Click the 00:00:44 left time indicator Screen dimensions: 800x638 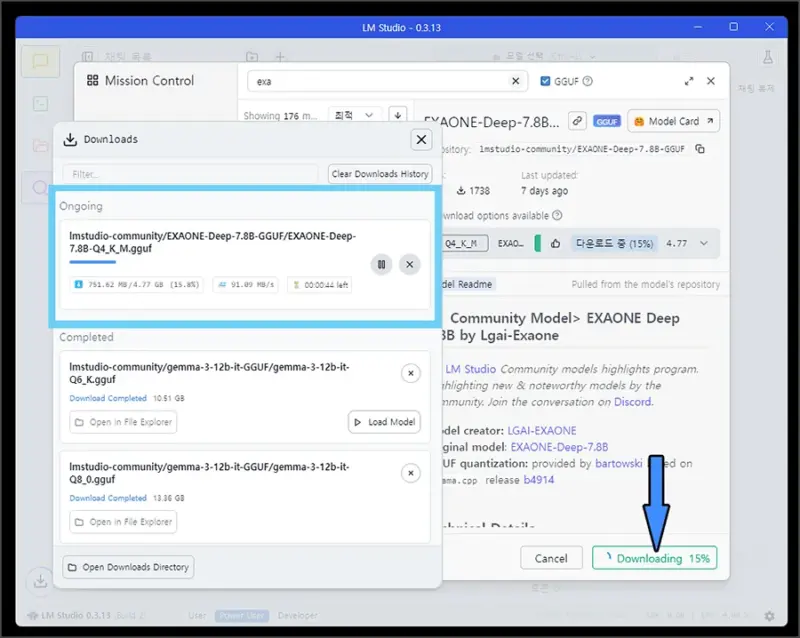pos(320,285)
